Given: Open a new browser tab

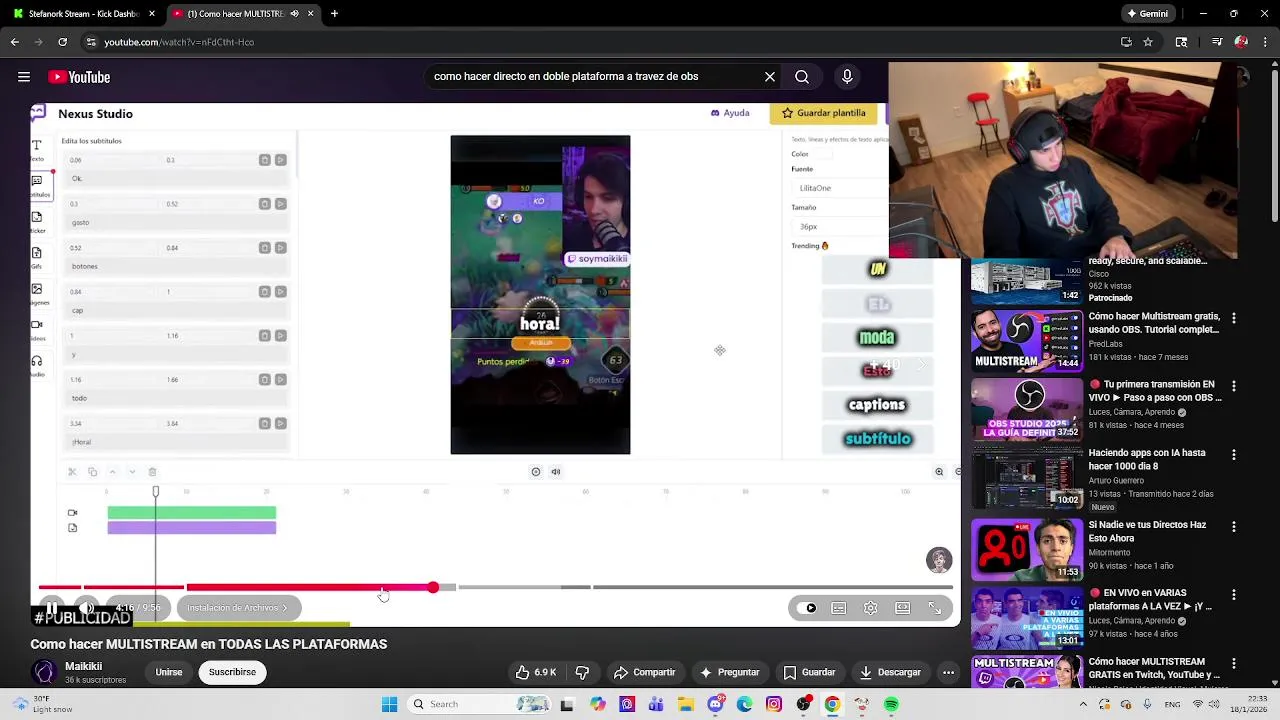Looking at the screenshot, I should (334, 14).
